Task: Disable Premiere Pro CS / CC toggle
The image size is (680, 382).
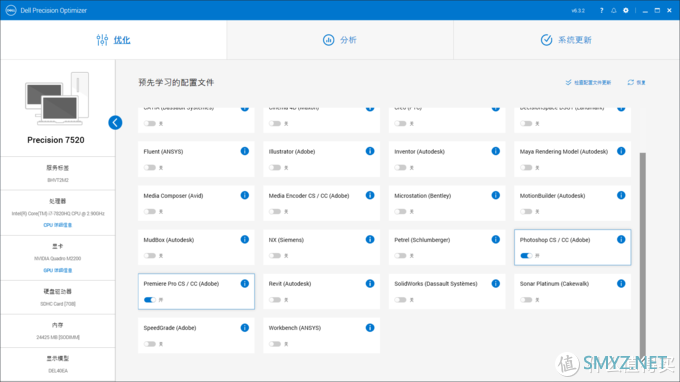Action: (x=150, y=300)
